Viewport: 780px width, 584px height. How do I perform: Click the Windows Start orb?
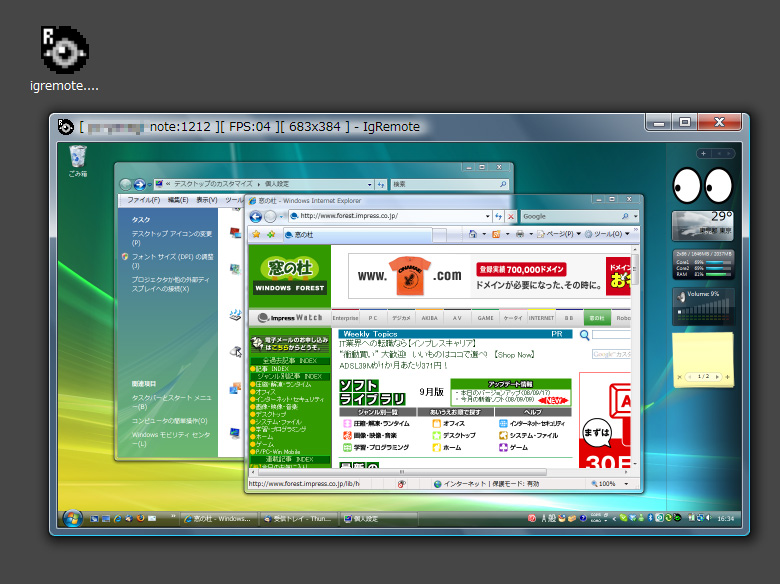(x=73, y=518)
